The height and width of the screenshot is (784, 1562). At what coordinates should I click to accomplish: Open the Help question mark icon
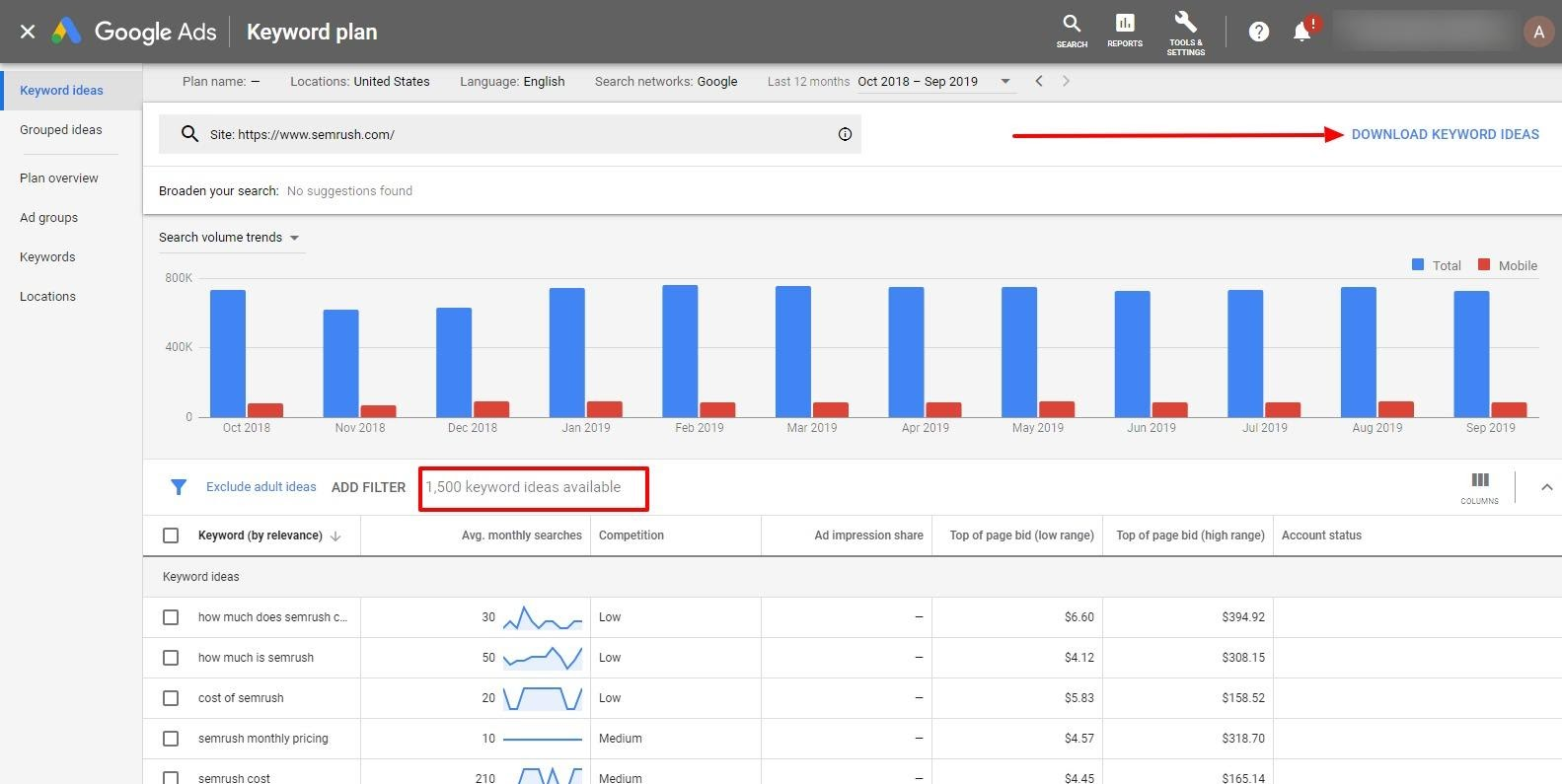pyautogui.click(x=1259, y=32)
